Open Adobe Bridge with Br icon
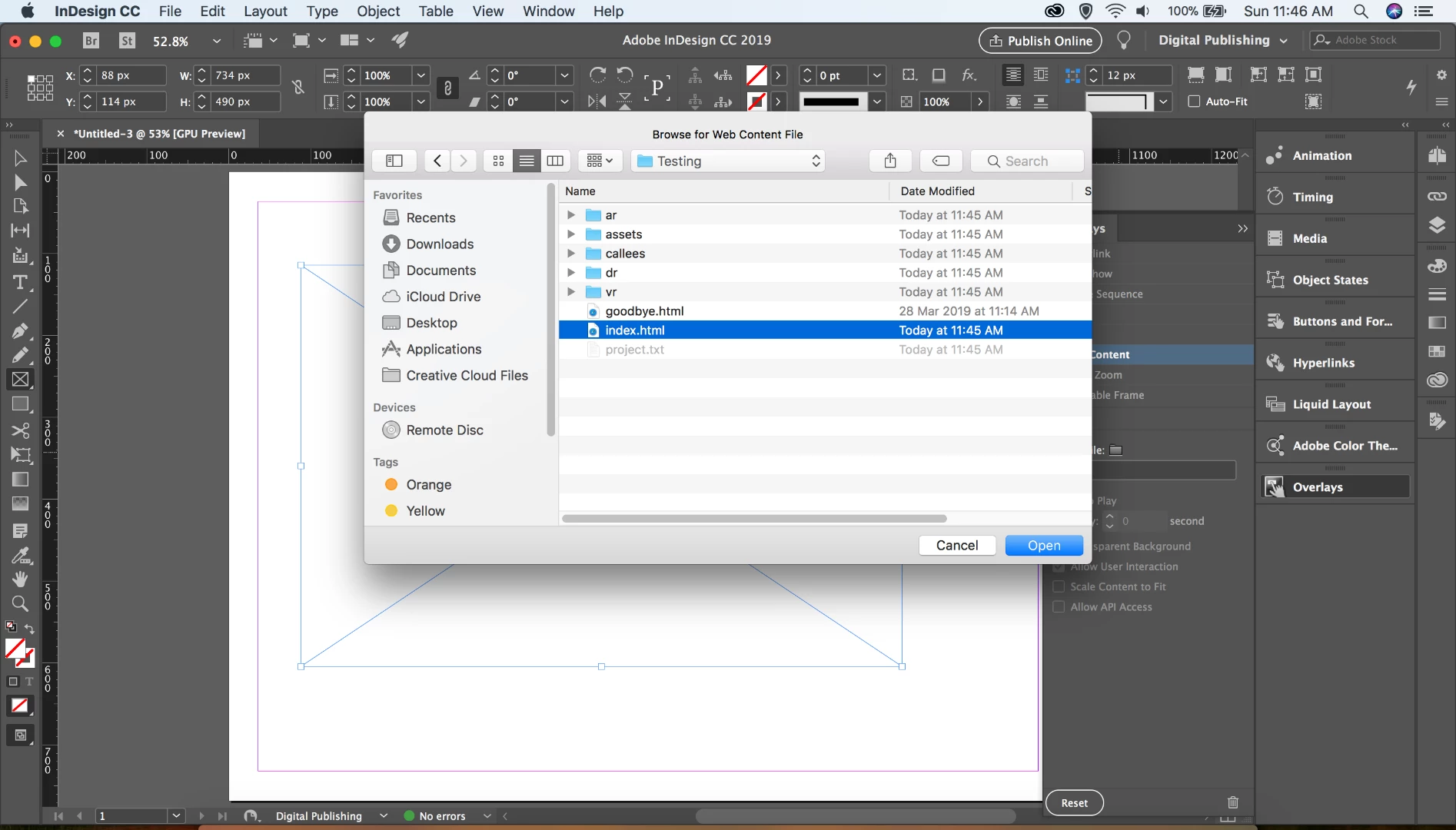1456x830 pixels. (91, 41)
